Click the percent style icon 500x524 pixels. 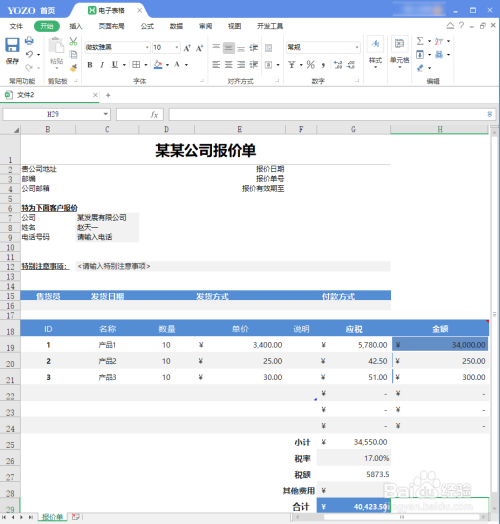tap(310, 64)
